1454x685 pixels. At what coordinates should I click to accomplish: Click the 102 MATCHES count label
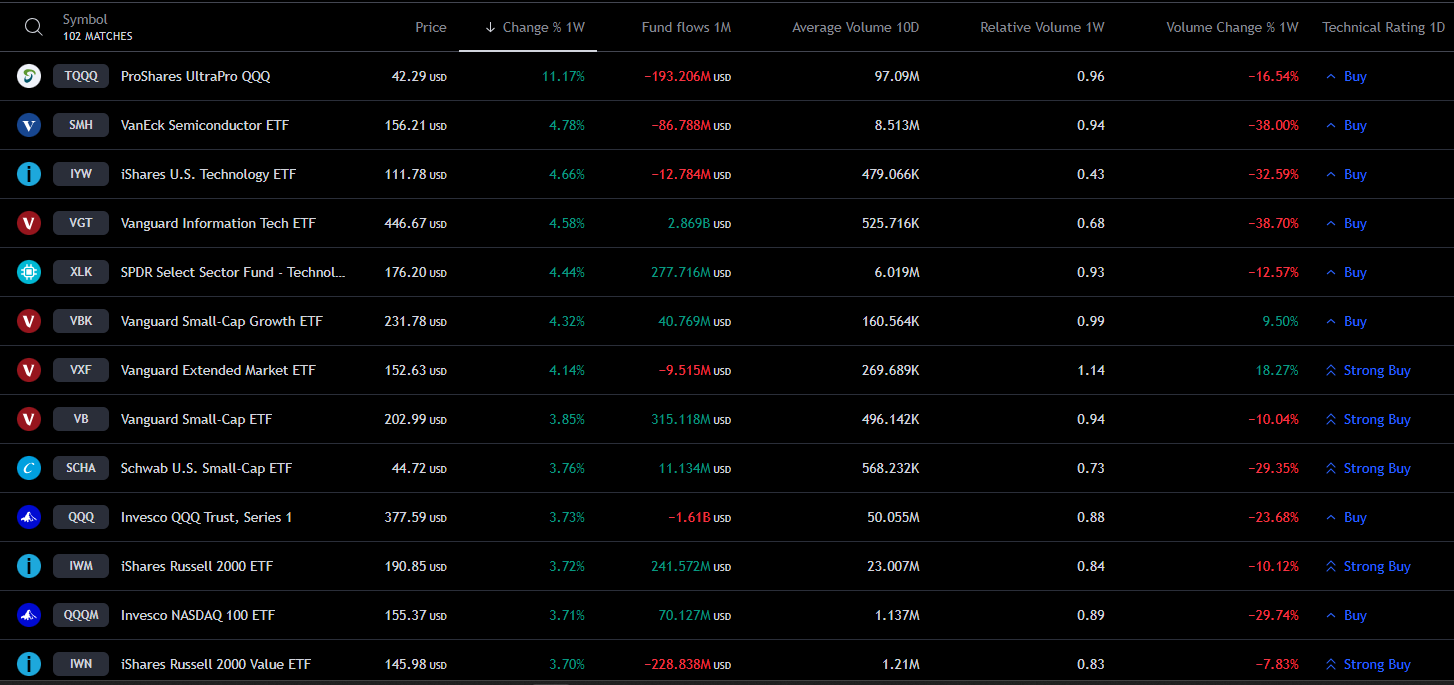pyautogui.click(x=97, y=36)
